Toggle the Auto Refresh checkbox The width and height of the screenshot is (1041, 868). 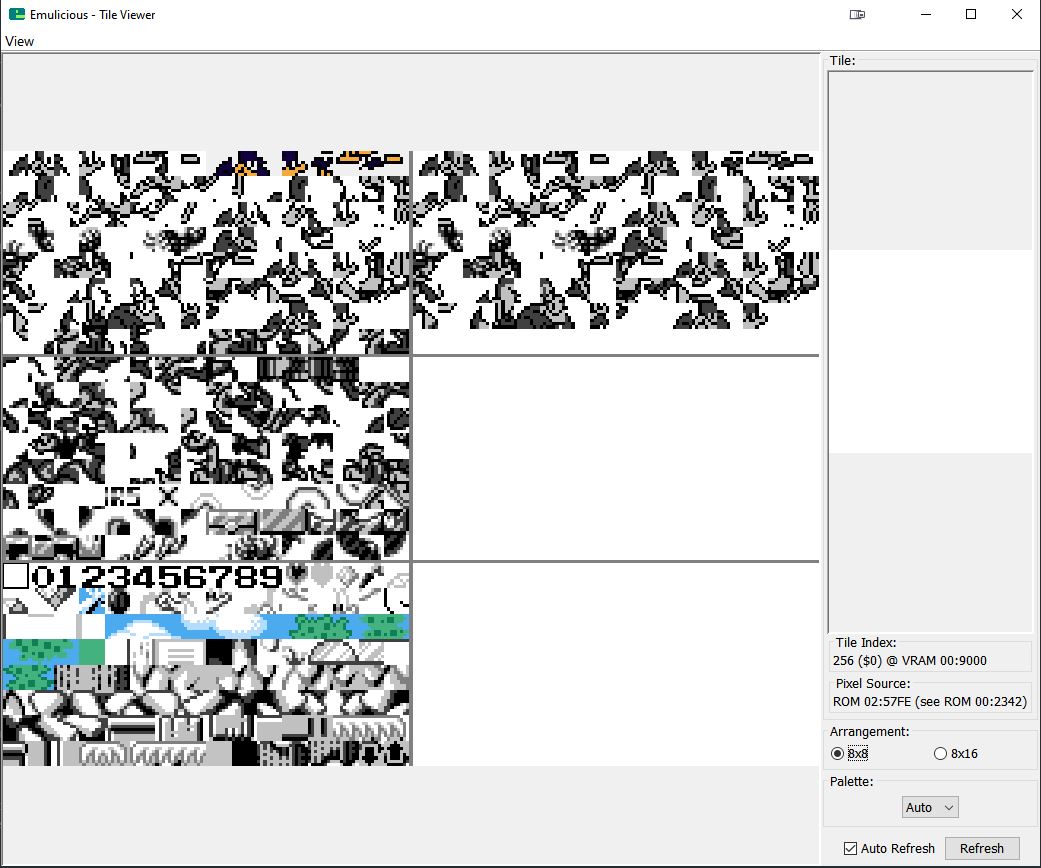[850, 849]
